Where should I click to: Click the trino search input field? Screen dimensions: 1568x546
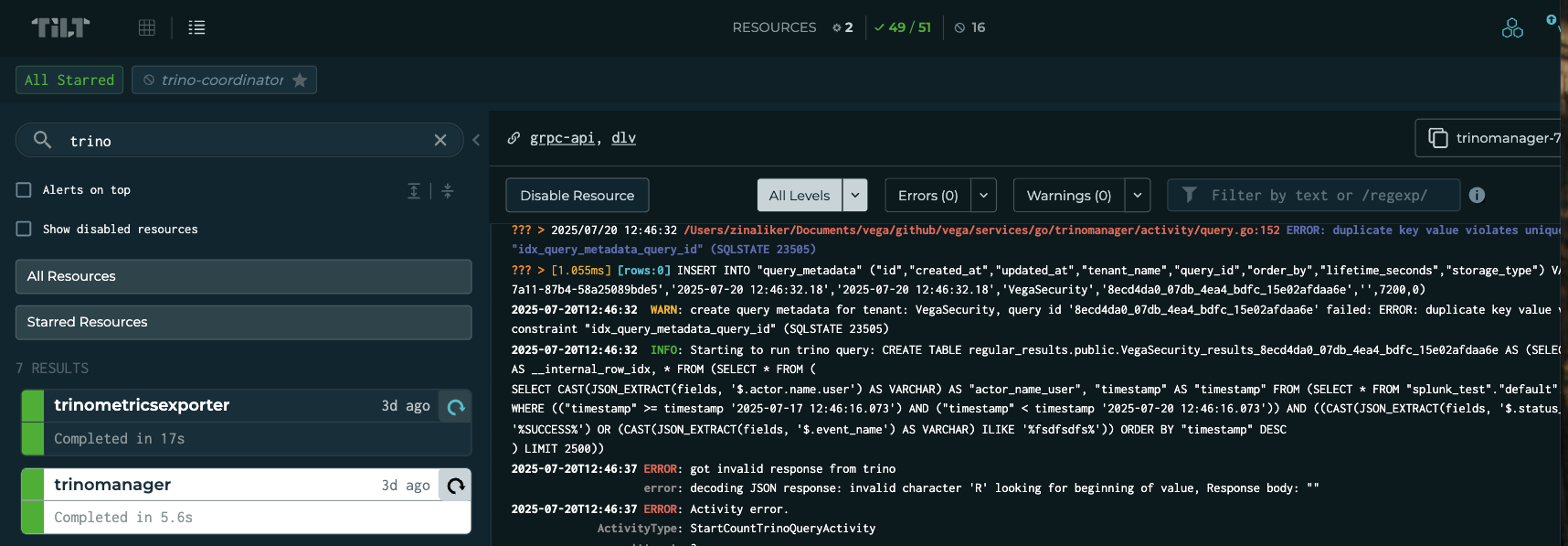[x=239, y=140]
